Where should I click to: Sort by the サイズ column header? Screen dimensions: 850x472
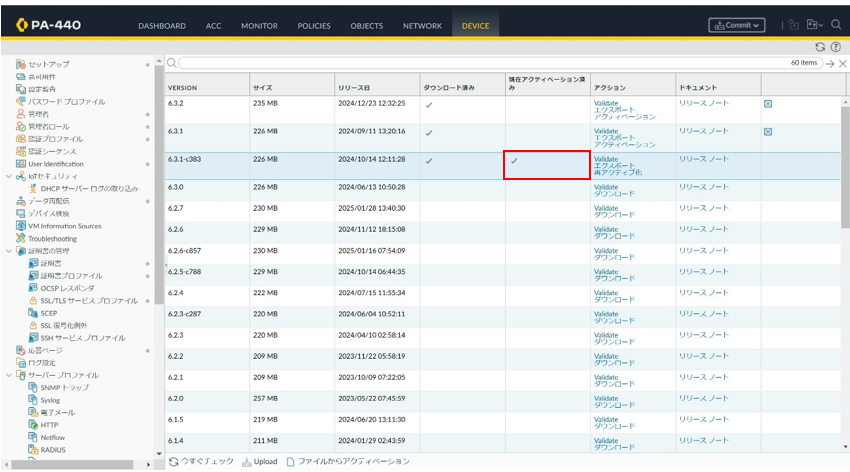[292, 87]
